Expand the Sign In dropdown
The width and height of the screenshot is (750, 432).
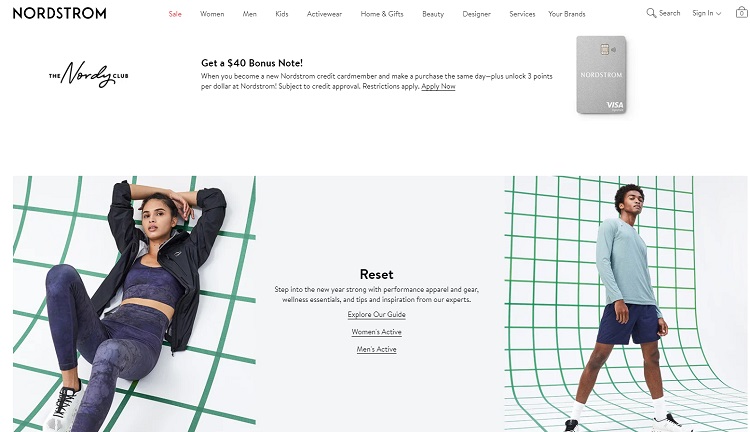[x=706, y=13]
